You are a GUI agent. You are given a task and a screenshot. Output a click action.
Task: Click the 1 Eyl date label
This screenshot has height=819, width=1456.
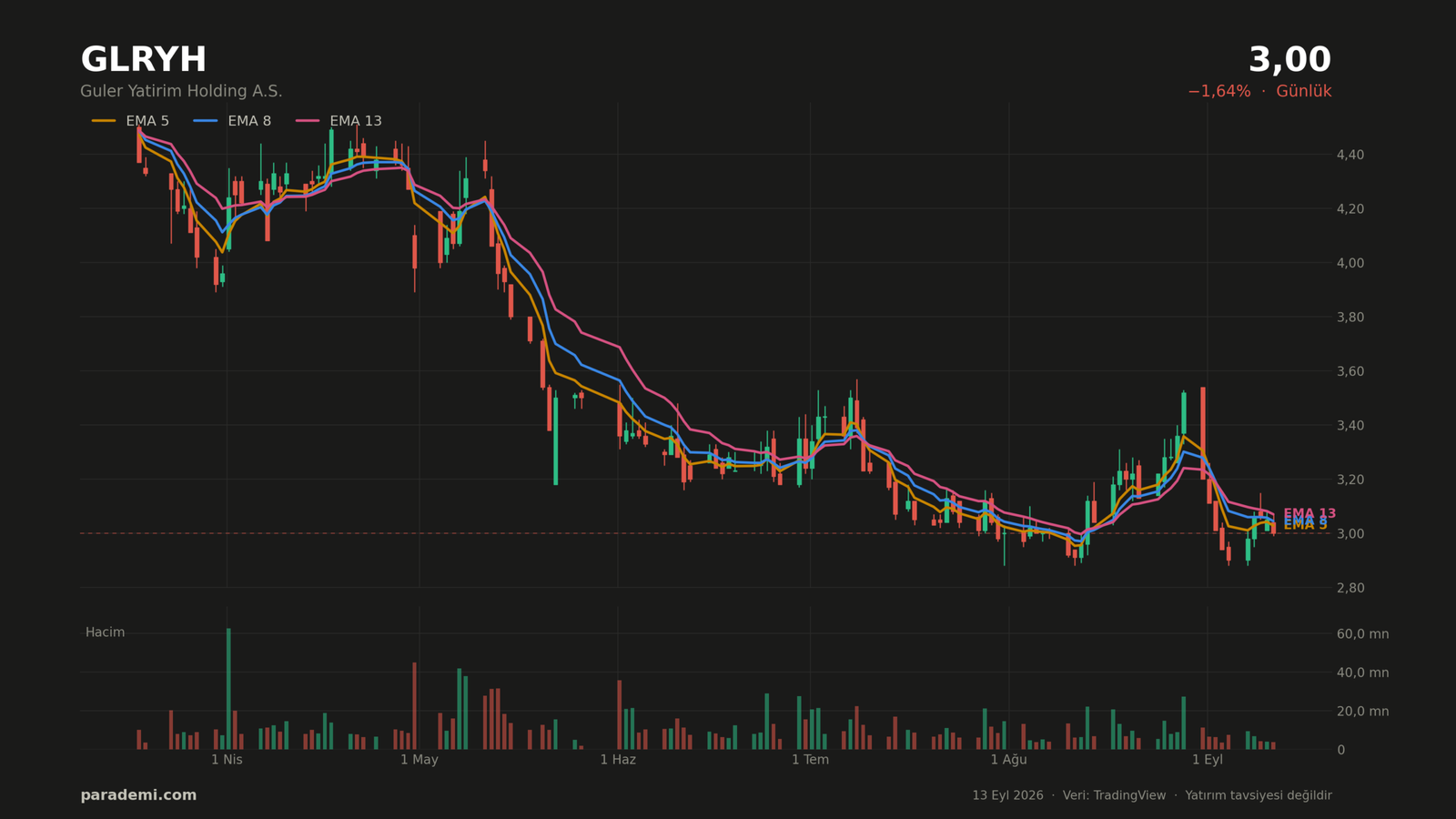pos(1208,760)
